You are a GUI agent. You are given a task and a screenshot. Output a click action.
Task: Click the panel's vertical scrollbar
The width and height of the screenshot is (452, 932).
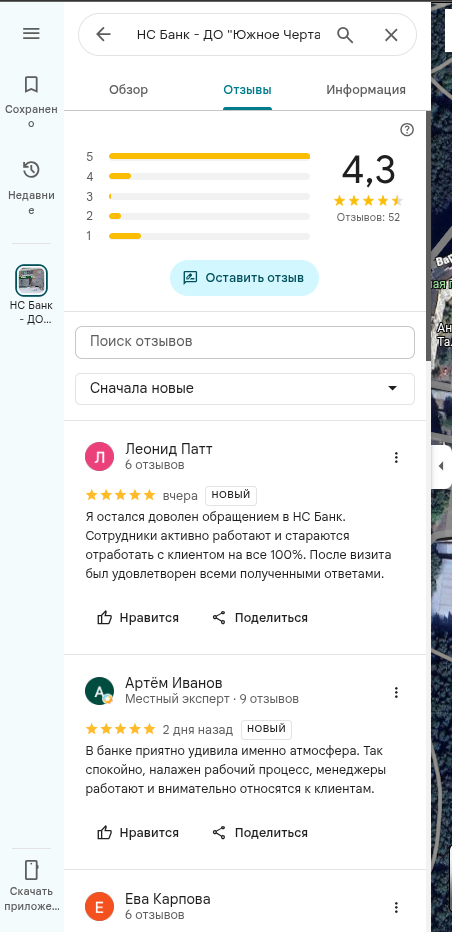point(428,238)
